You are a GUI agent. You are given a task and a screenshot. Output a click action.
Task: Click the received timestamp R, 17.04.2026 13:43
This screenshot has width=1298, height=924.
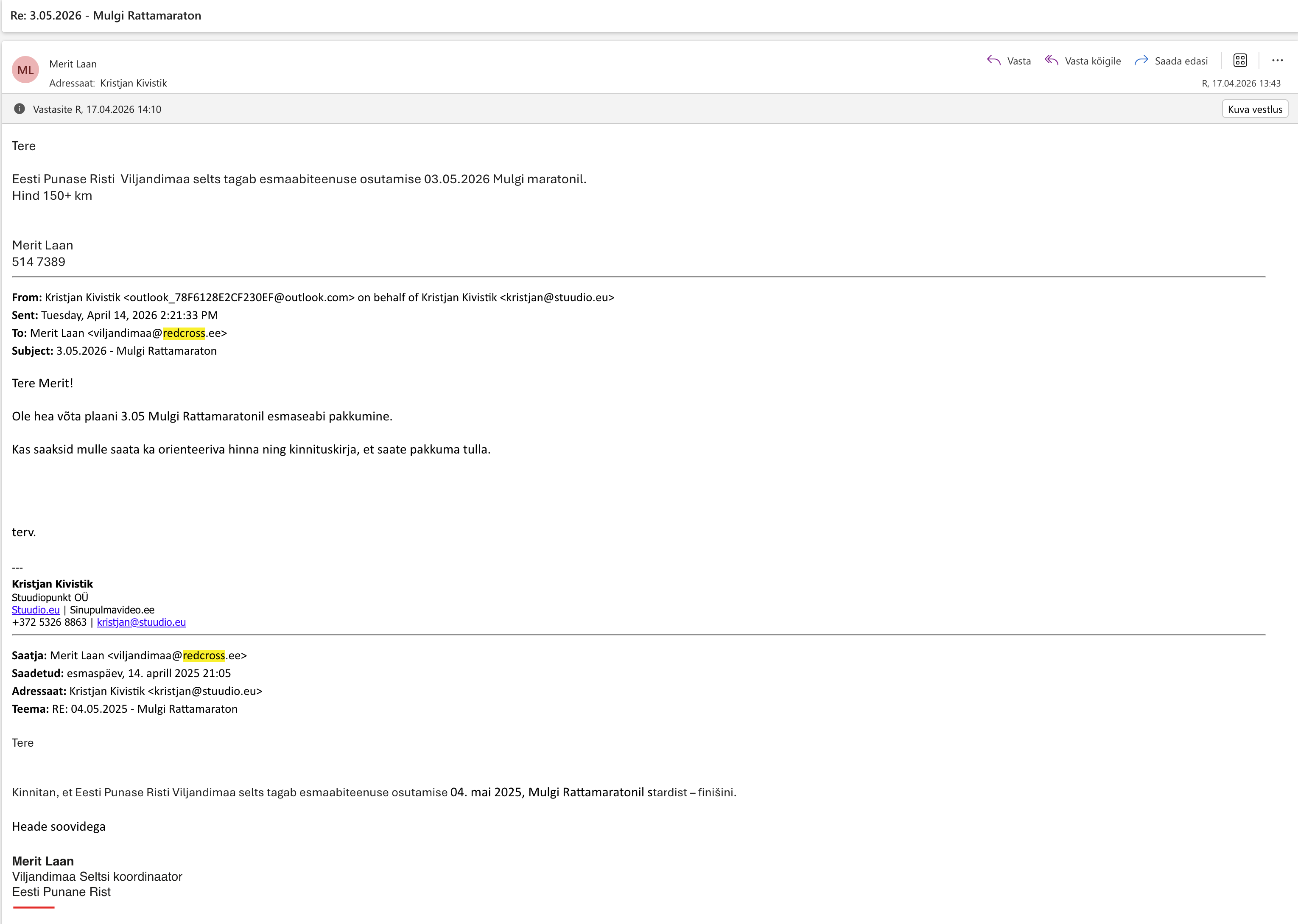1241,83
